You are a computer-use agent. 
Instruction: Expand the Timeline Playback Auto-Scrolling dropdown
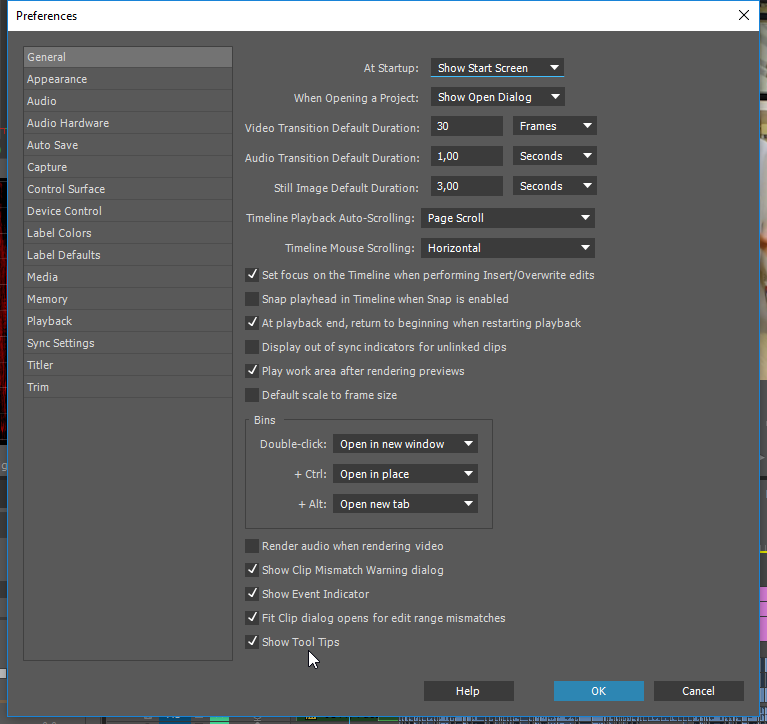[508, 218]
